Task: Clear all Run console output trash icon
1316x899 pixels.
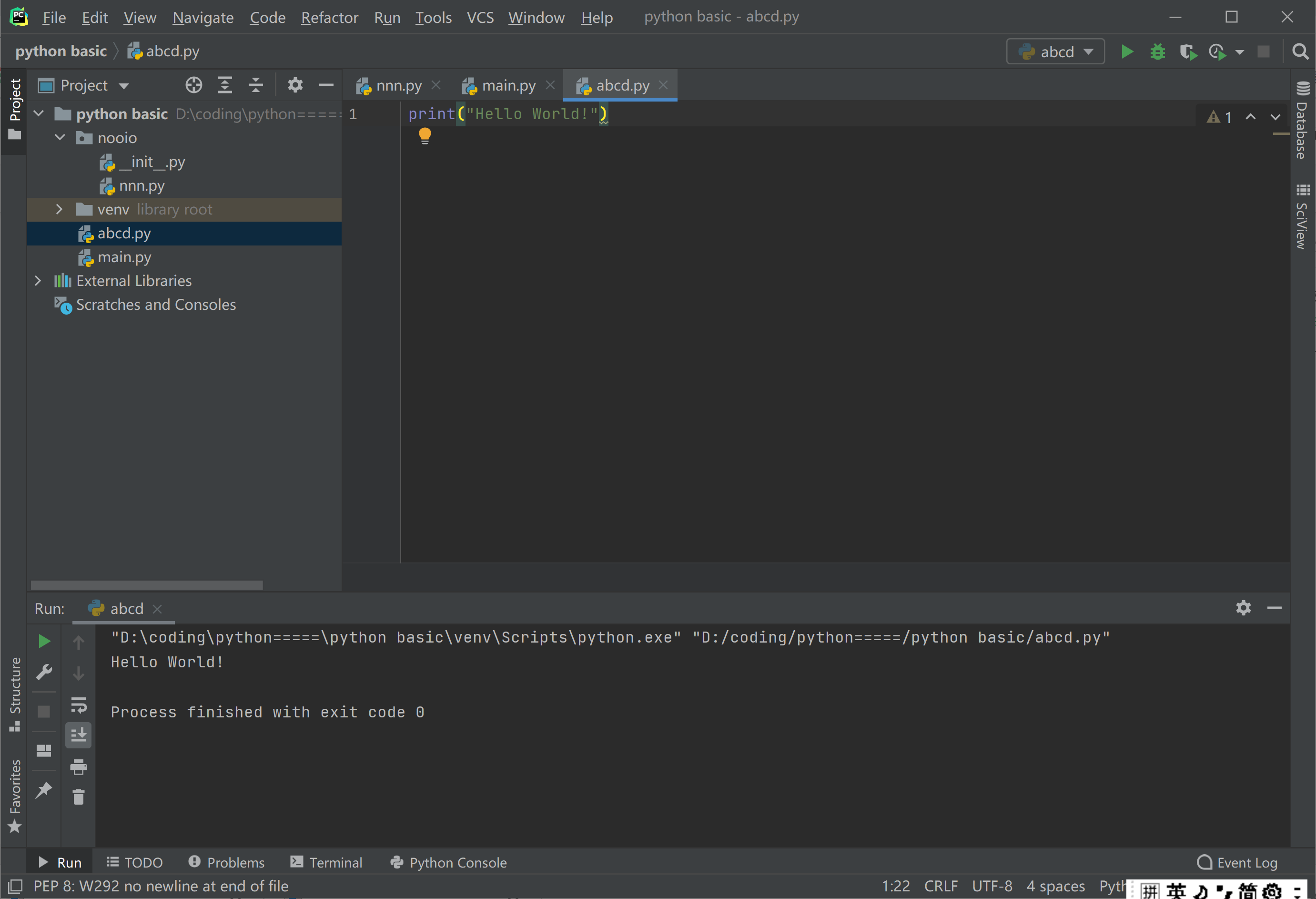Action: (79, 797)
